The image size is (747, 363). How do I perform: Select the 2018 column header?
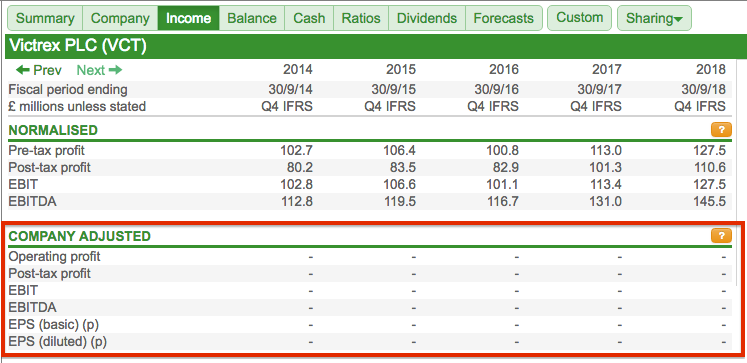click(711, 70)
